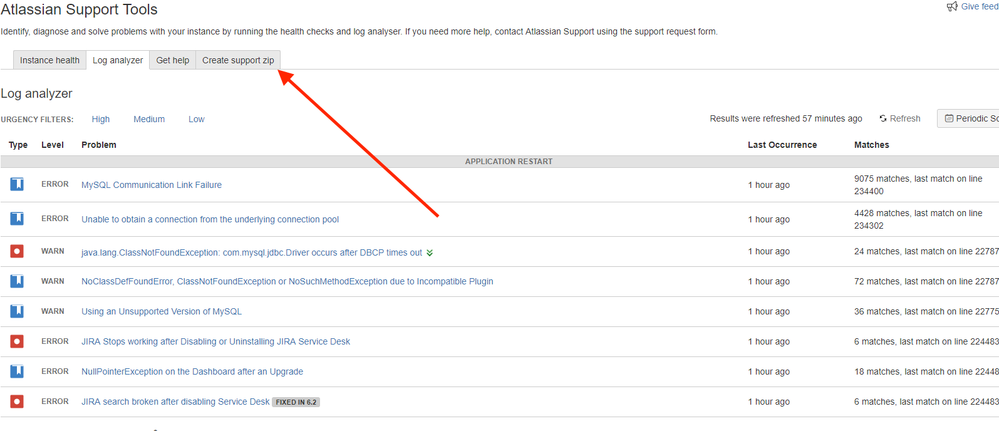Expand the green chevron after DBCP times out
The image size is (999, 431).
429,252
